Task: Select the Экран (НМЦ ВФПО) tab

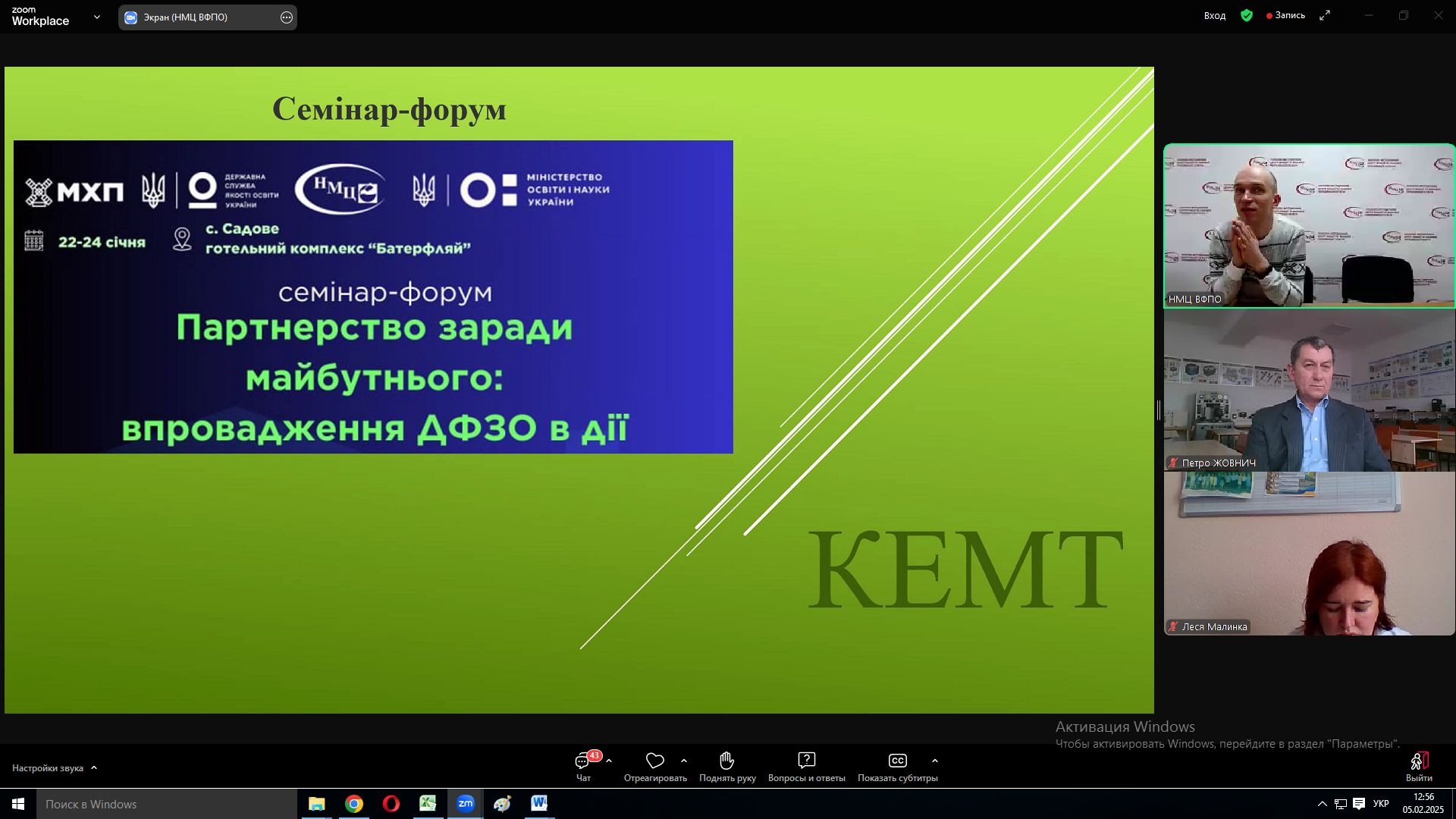Action: (186, 17)
